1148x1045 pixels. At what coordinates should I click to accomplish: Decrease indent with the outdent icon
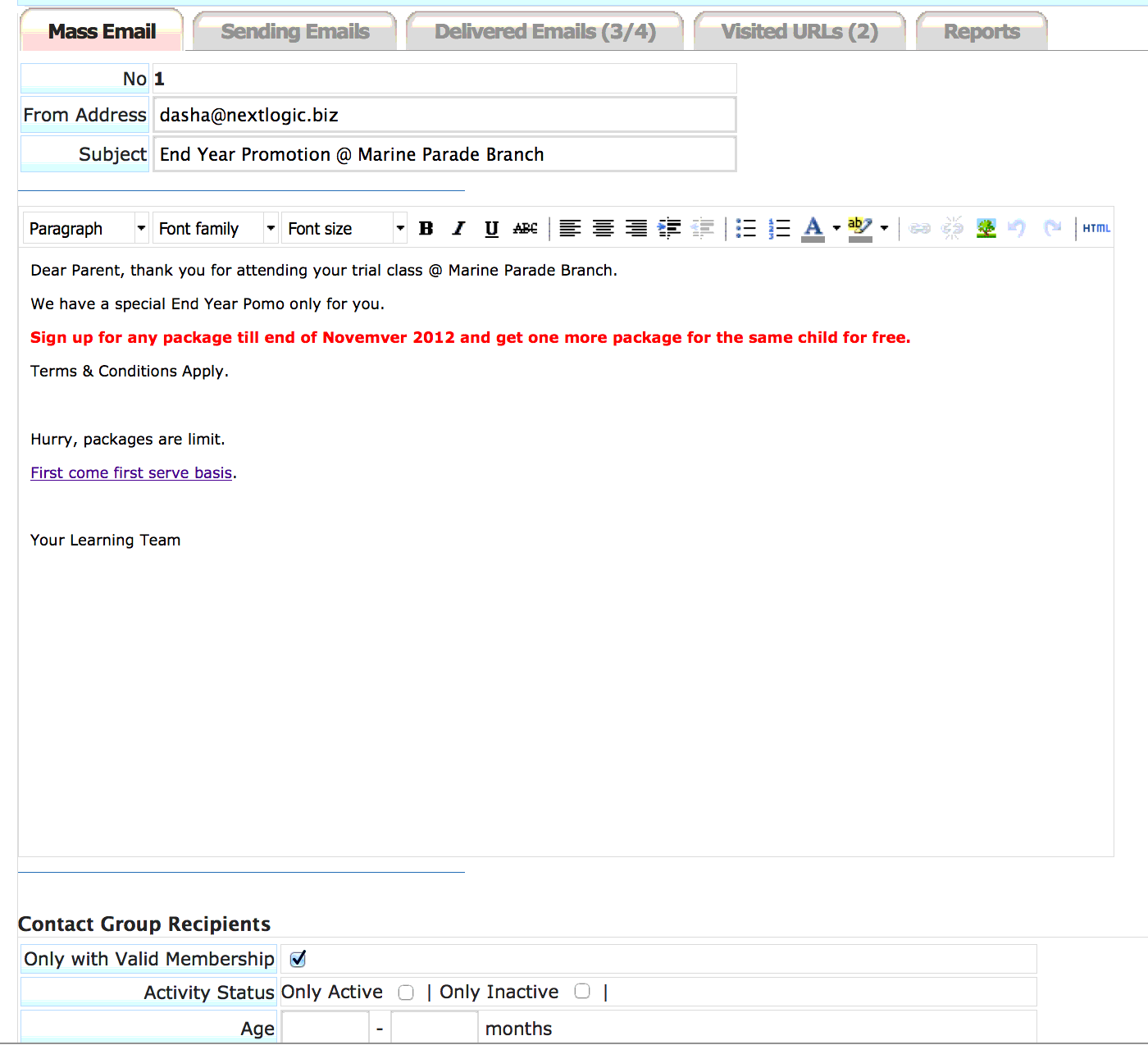pyautogui.click(x=703, y=229)
